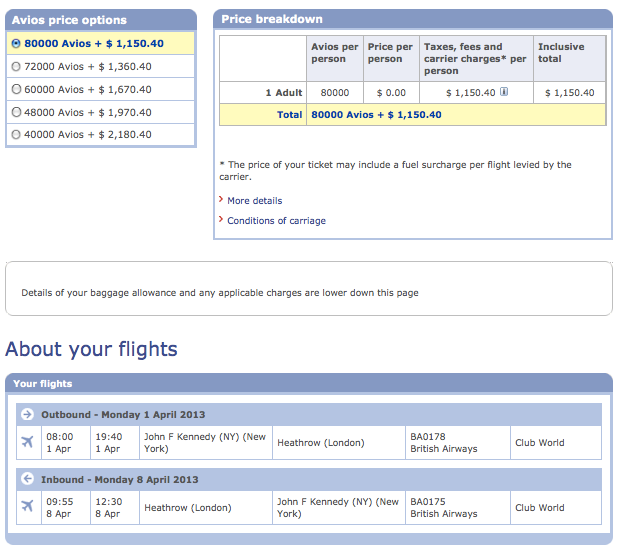This screenshot has height=545, width=617.
Task: Click the airplane icon for flight BA0178
Action: pos(28,442)
